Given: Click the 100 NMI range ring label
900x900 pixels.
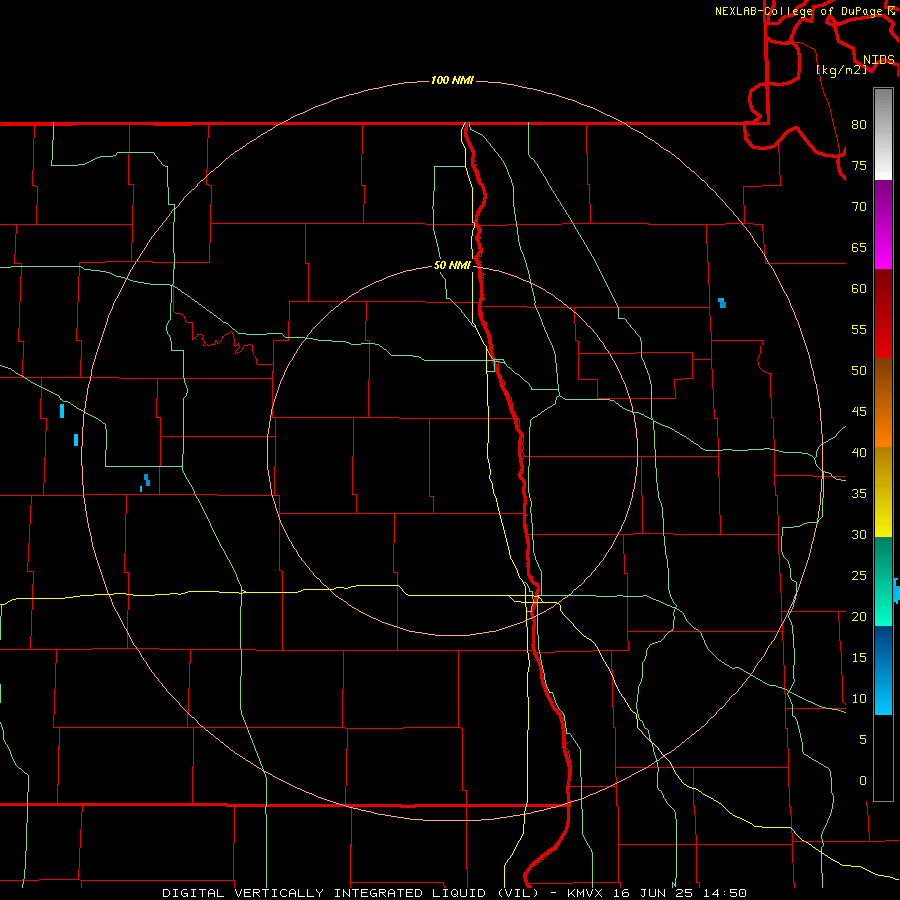Looking at the screenshot, I should pos(452,80).
